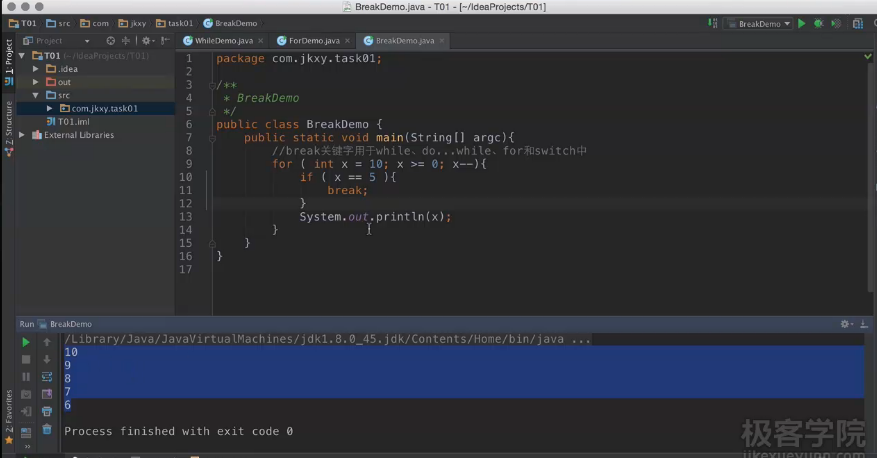The image size is (877, 458).
Task: Rerun the program in the Run panel
Action: click(x=26, y=342)
